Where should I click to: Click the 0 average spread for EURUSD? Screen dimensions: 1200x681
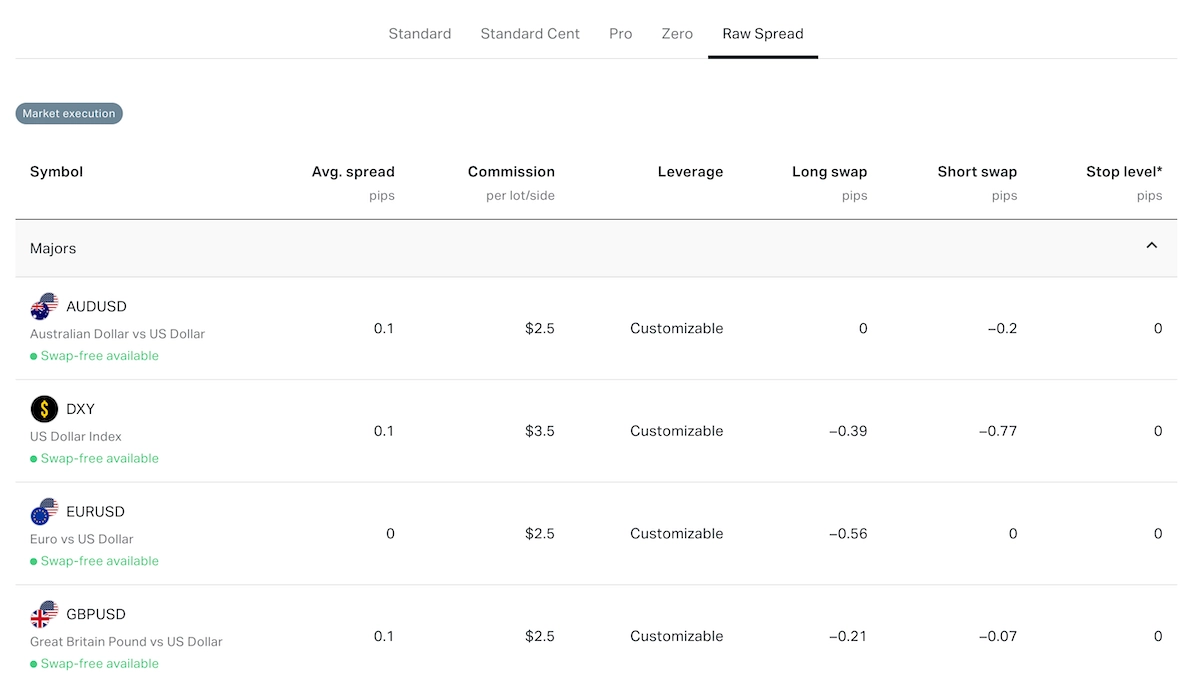click(x=390, y=534)
